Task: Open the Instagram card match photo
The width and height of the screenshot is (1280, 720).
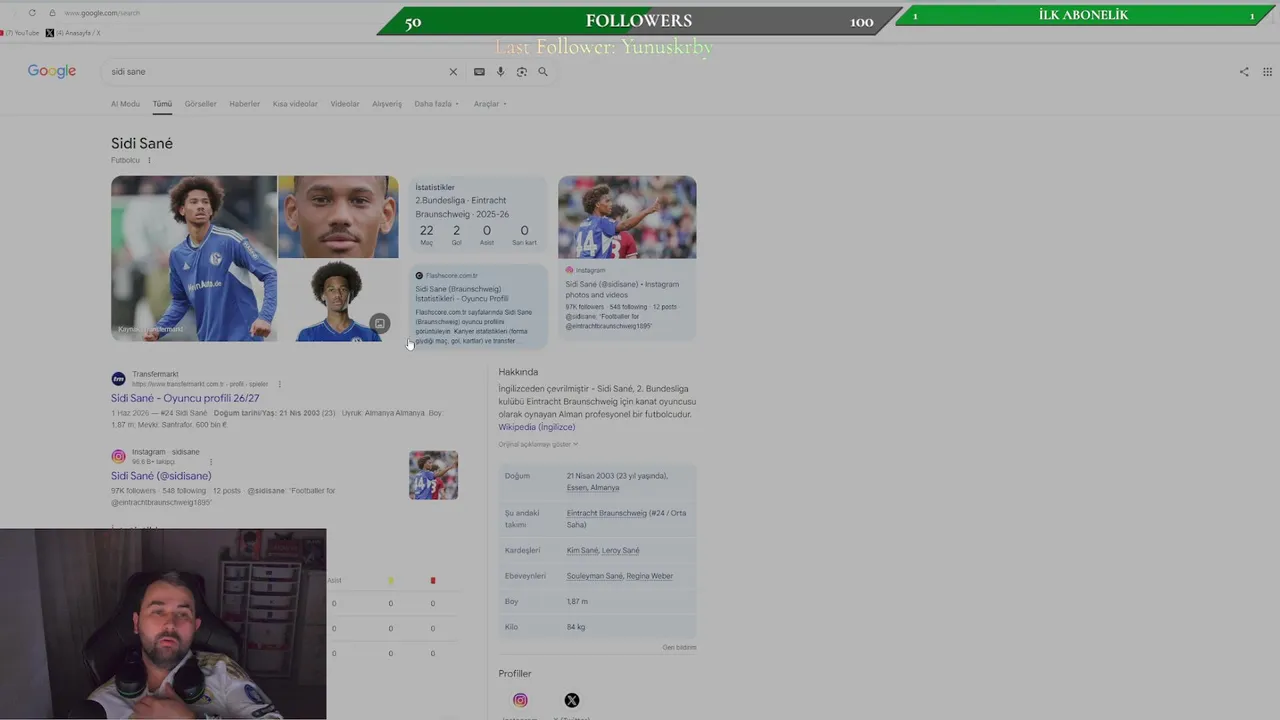Action: click(x=627, y=217)
